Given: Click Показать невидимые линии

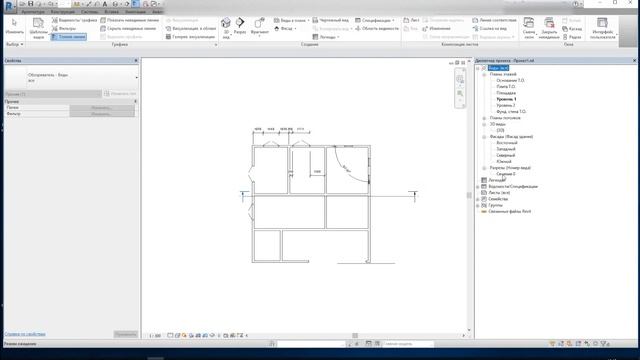Looking at the screenshot, I should pyautogui.click(x=129, y=20).
